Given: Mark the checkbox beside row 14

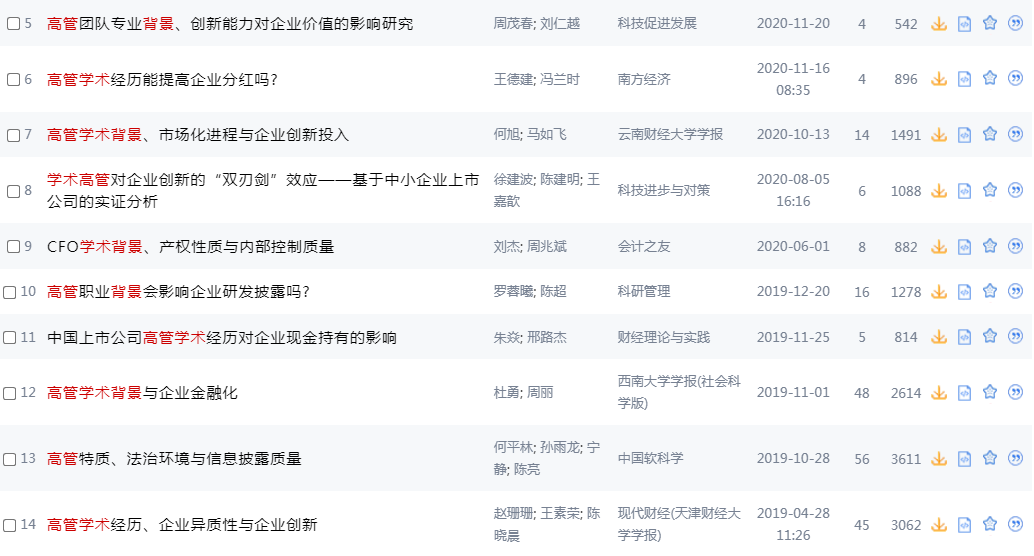Looking at the screenshot, I should pos(10,526).
